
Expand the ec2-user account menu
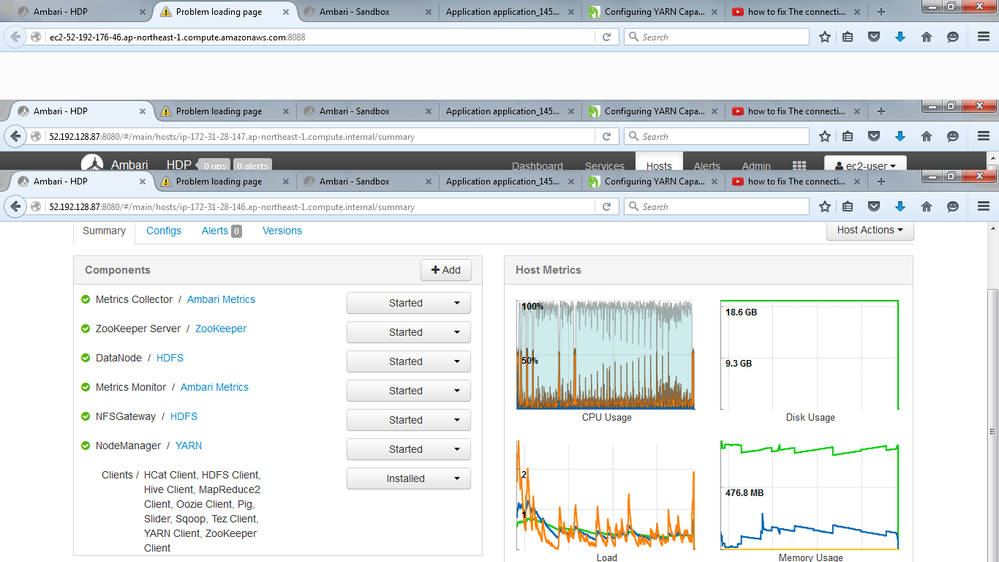click(865, 165)
